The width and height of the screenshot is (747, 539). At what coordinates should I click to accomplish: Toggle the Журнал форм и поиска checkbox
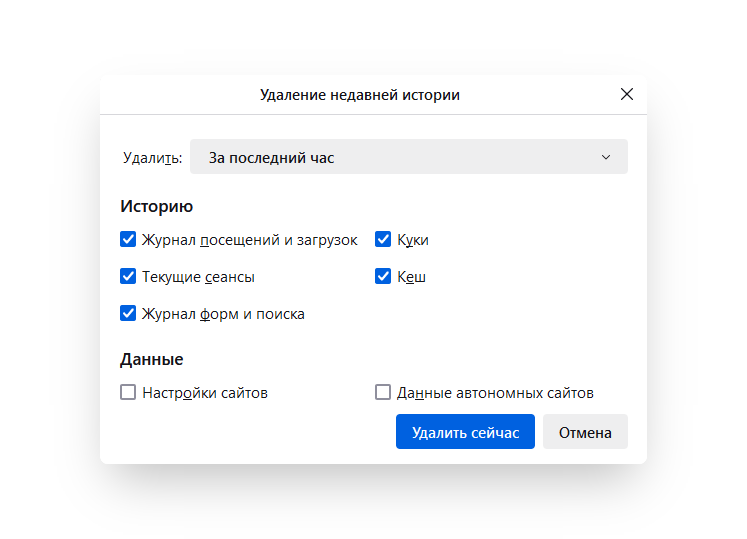pos(128,314)
